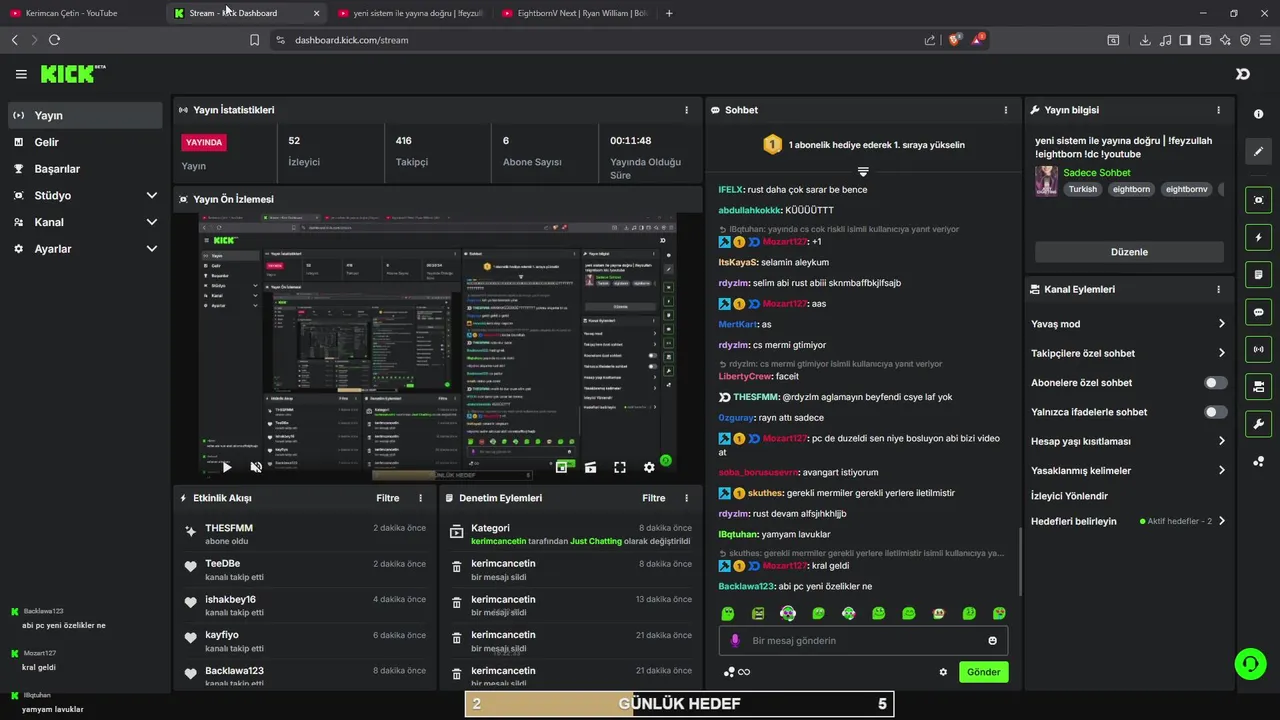1280x720 pixels.
Task: Click the first green emote above message box
Action: 728,613
